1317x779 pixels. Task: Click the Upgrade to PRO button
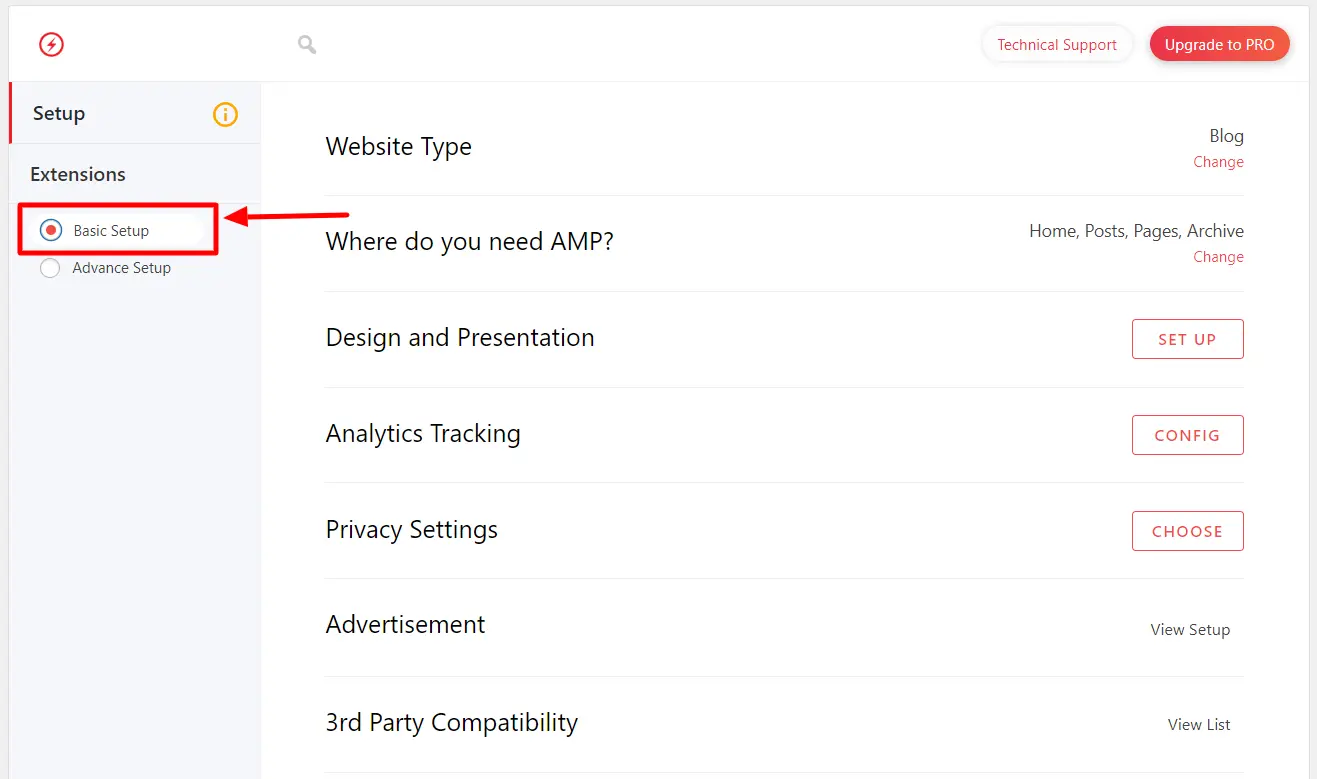pos(1220,45)
